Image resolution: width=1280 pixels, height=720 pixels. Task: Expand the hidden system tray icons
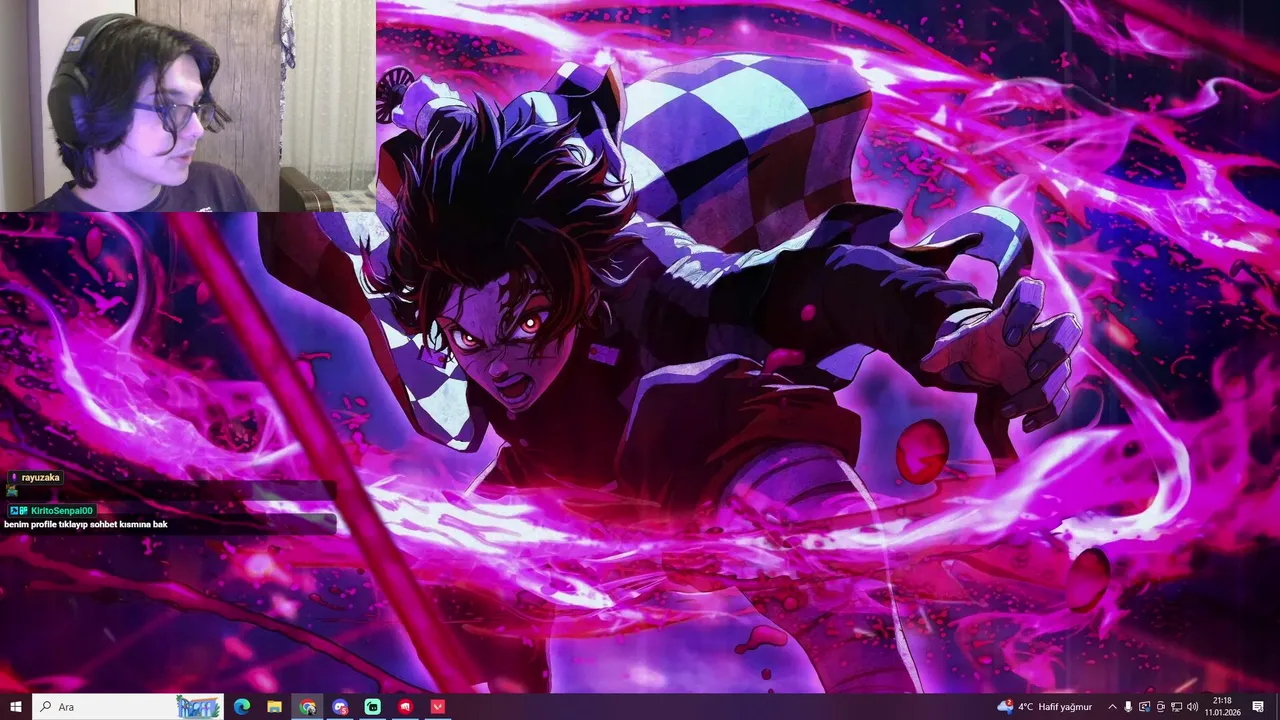point(1112,707)
